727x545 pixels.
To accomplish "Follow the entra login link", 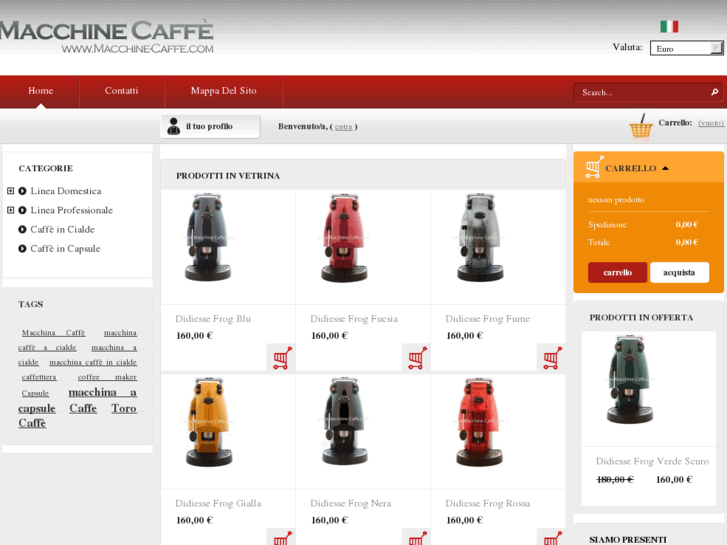I will tap(344, 127).
